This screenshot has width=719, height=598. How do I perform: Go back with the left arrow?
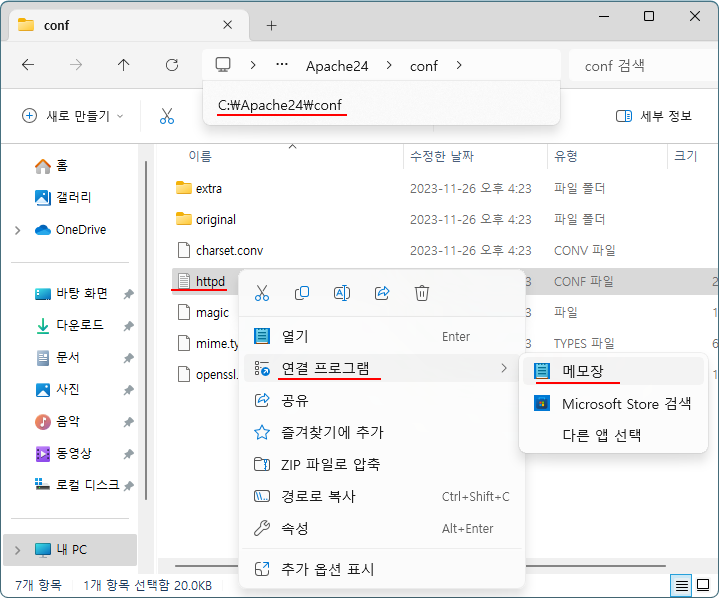pyautogui.click(x=28, y=65)
